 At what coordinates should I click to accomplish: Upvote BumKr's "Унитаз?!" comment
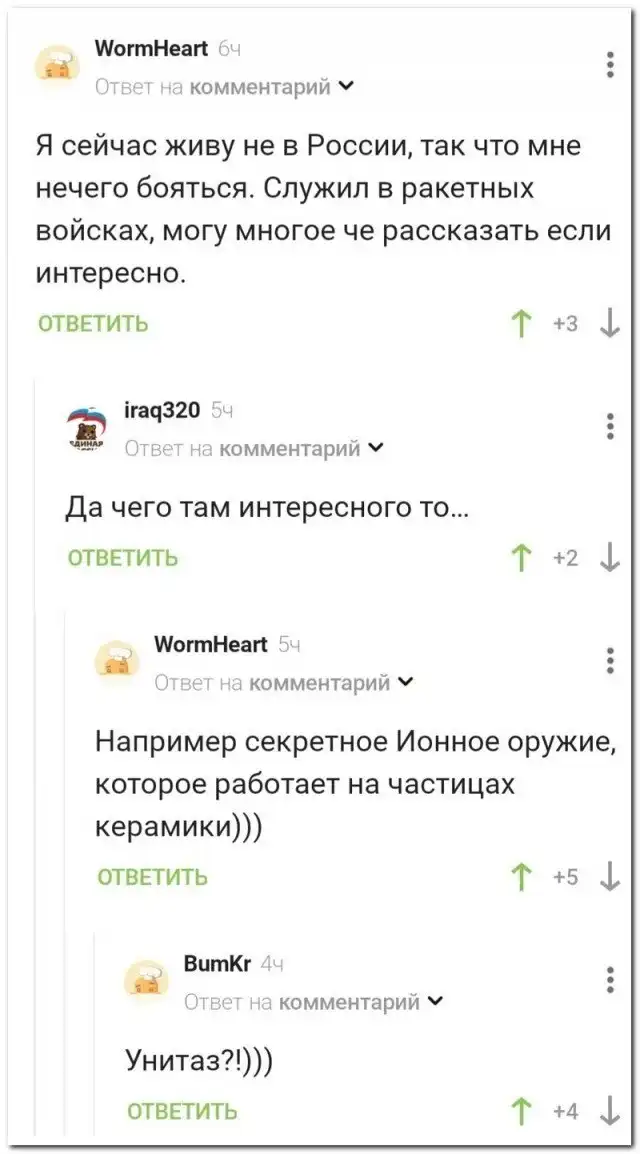click(x=519, y=1110)
